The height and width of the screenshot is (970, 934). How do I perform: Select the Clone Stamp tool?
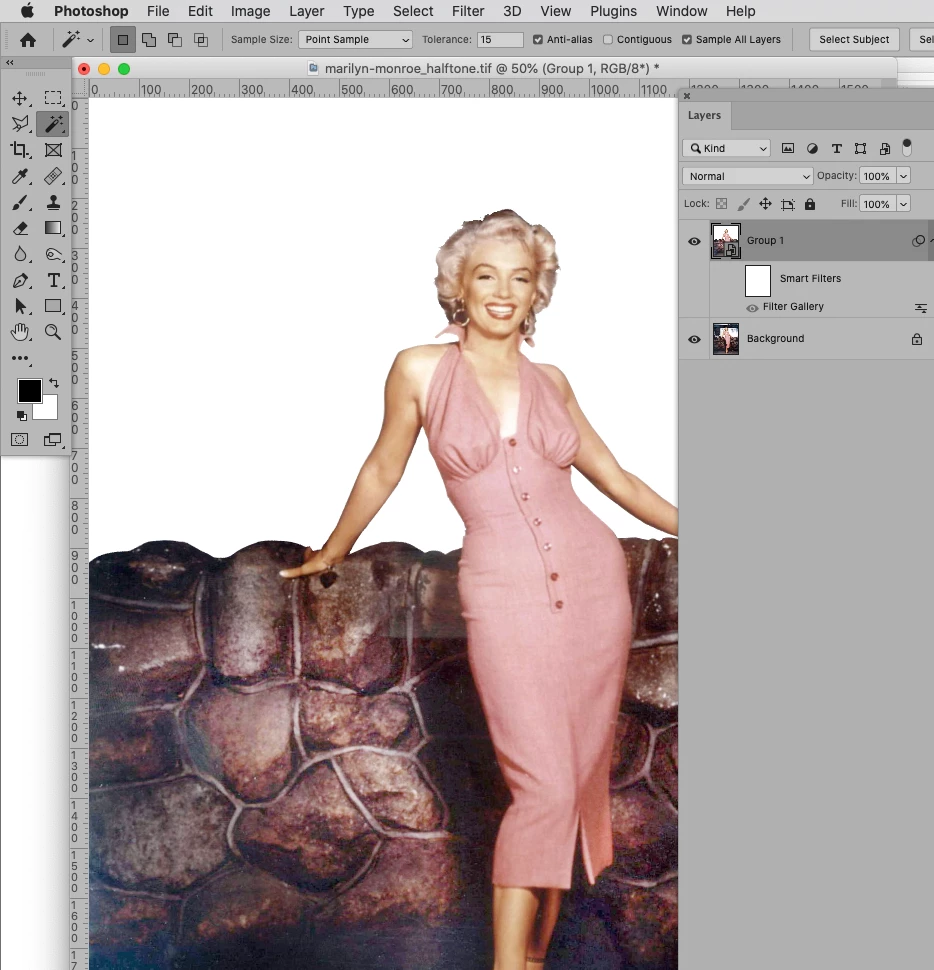53,202
